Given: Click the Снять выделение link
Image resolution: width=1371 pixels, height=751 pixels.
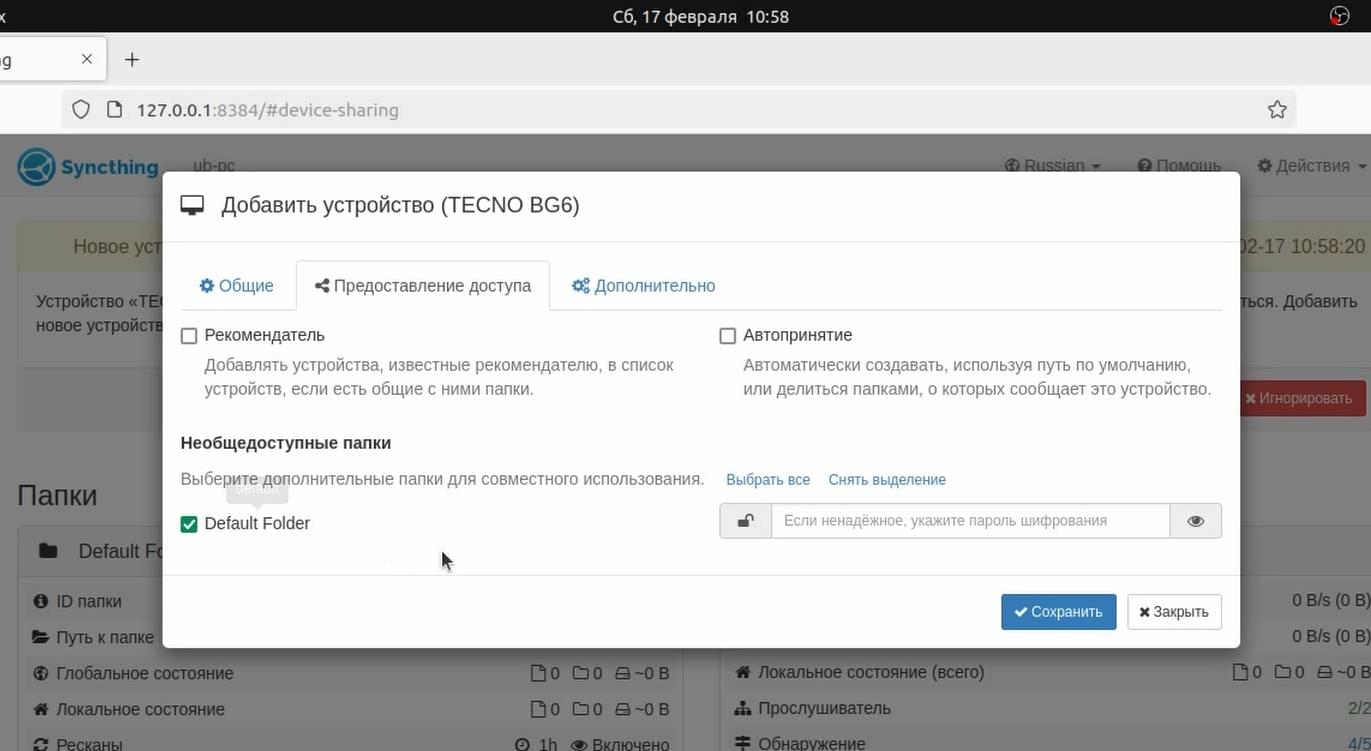Looking at the screenshot, I should (887, 480).
